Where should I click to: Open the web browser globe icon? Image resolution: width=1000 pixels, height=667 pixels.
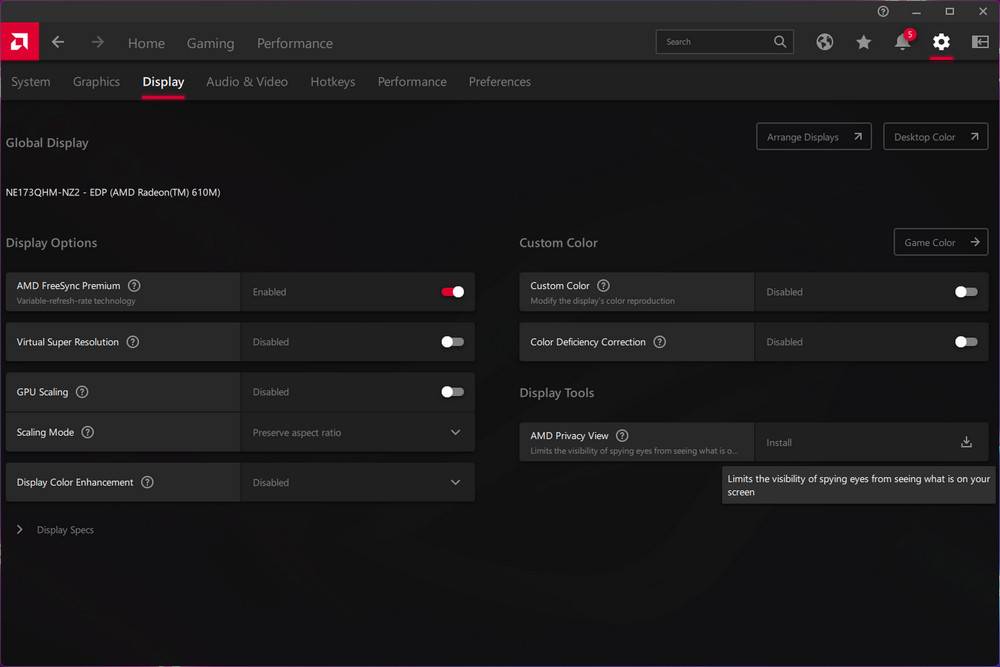coord(824,42)
